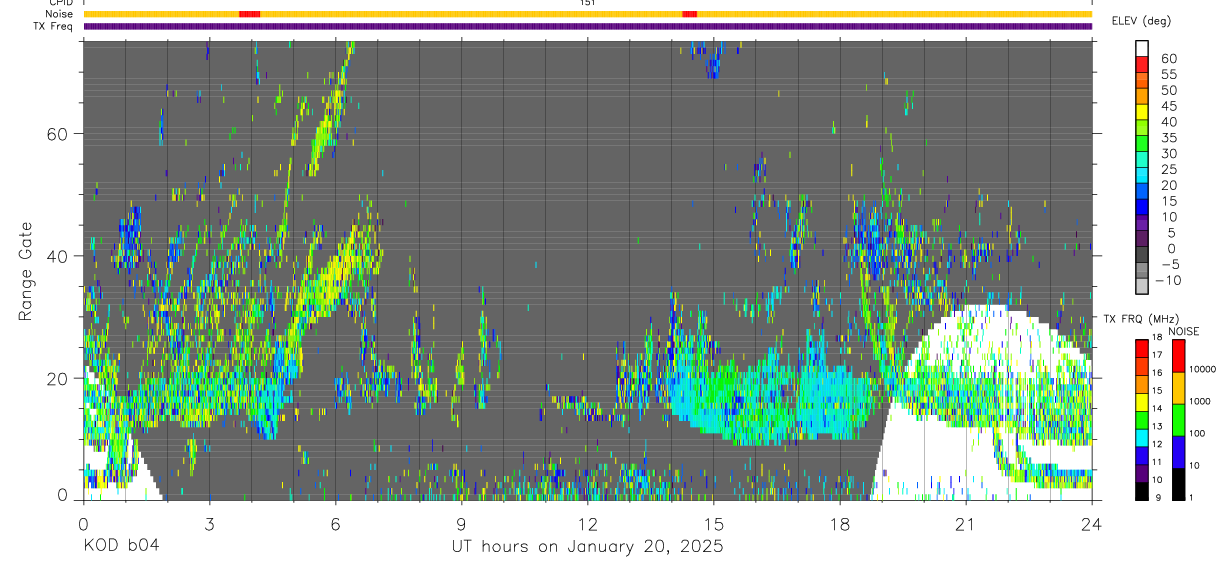Click the '10000' label on NOISE colorbar

(1201, 369)
